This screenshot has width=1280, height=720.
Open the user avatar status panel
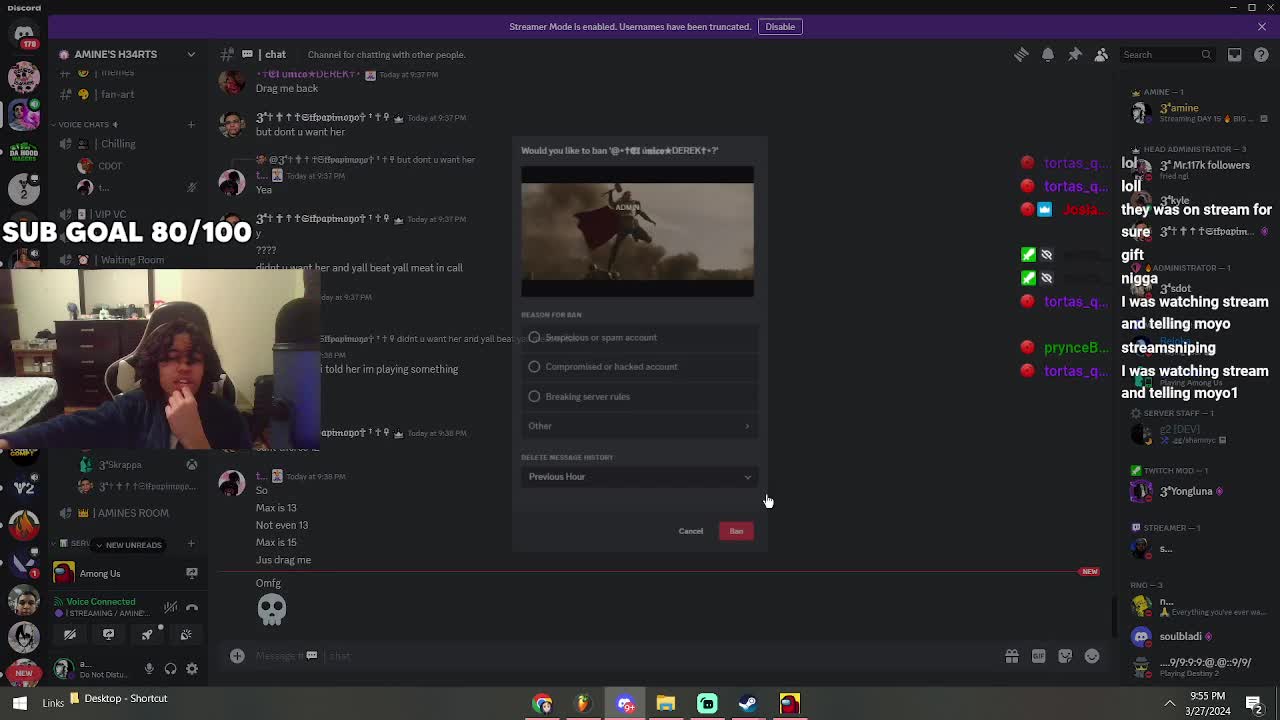(x=63, y=668)
